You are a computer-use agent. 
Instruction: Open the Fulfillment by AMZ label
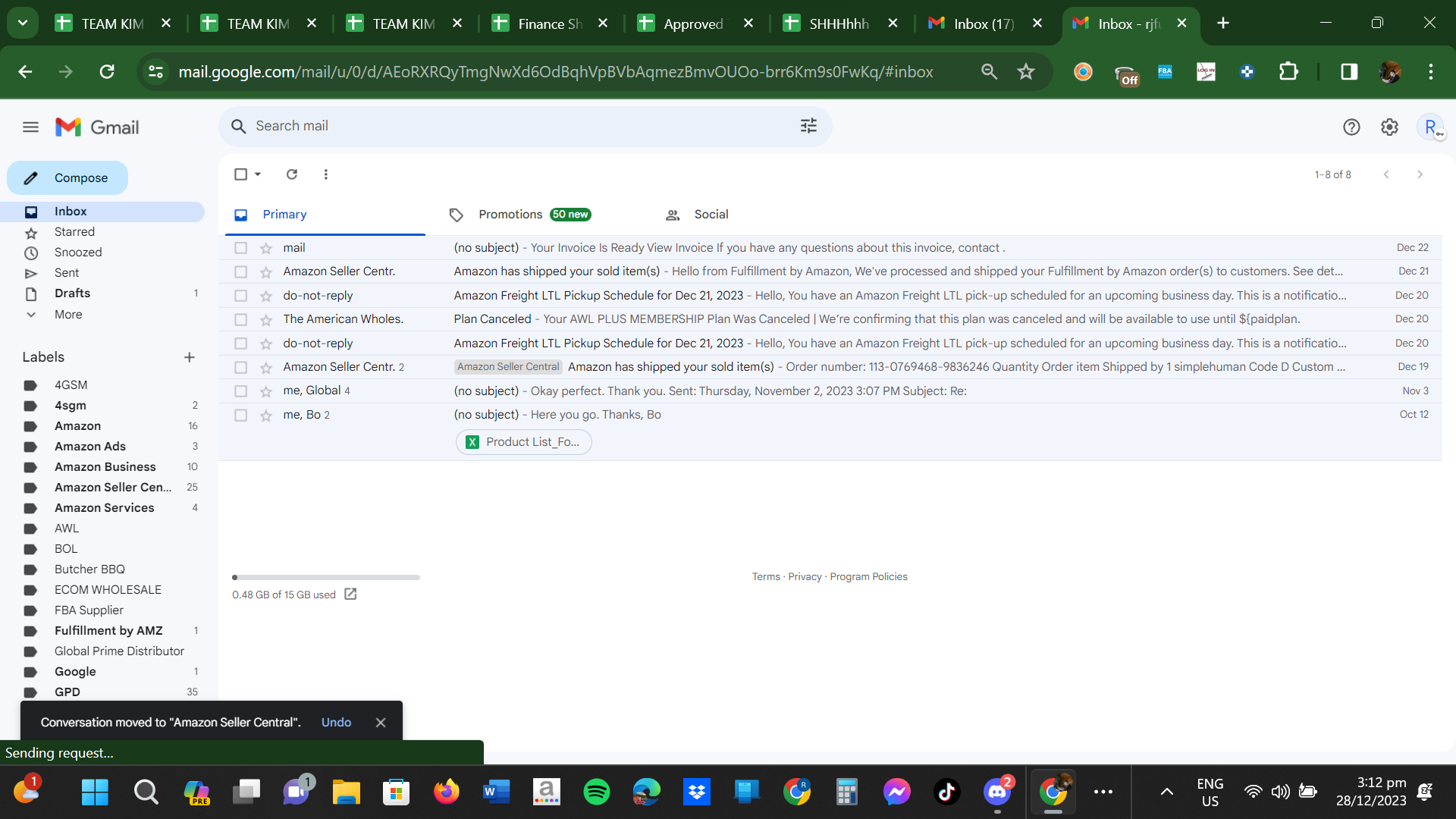click(108, 631)
